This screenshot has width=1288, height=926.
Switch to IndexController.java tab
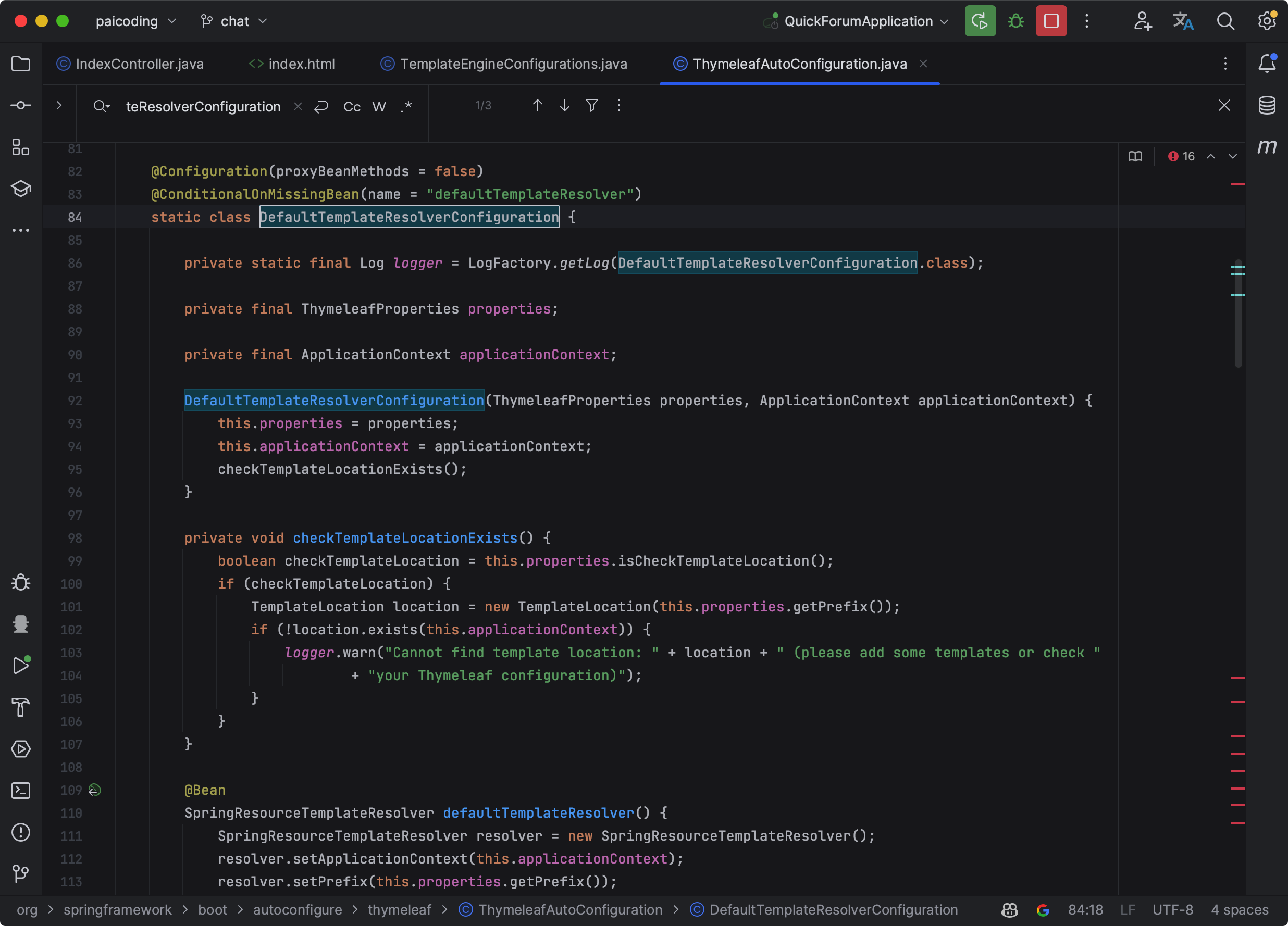pos(139,64)
